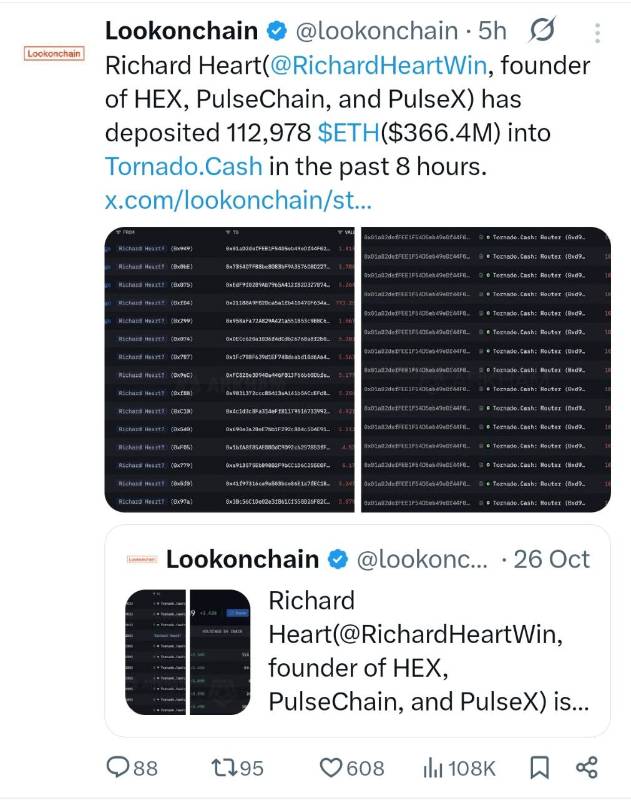Click the Lookonchain profile avatar
631x800 pixels.
click(53, 53)
